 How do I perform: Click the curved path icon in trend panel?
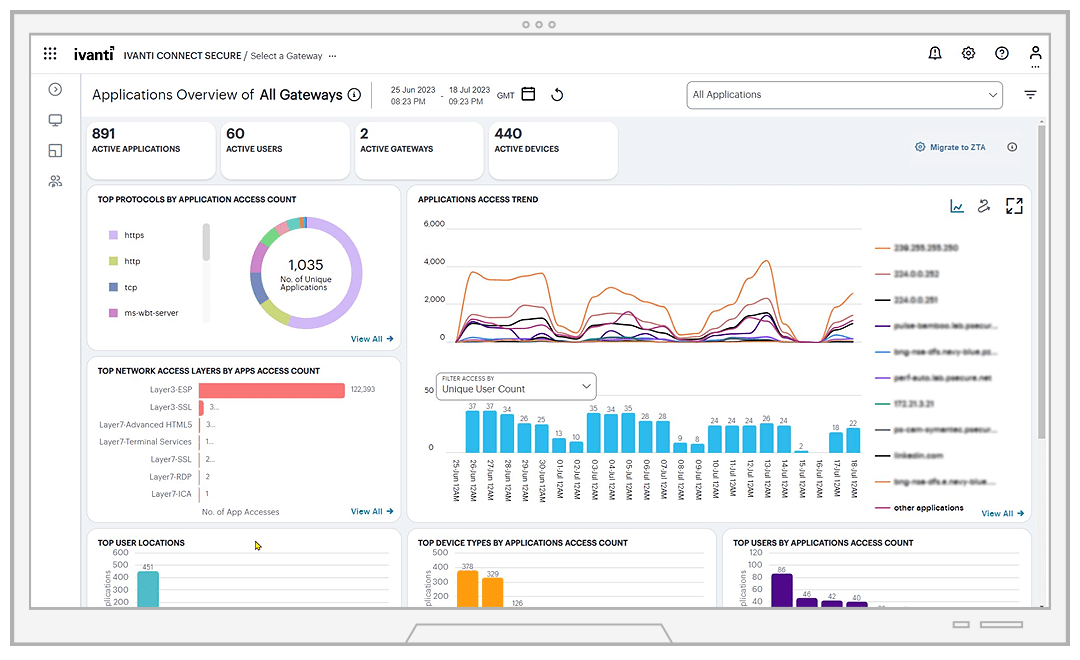coord(984,206)
